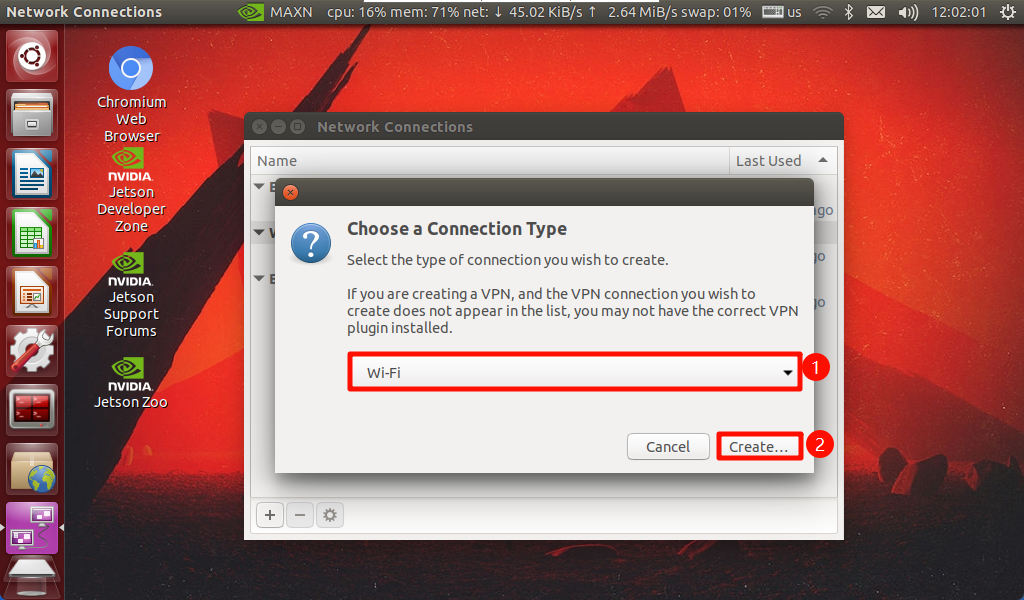The image size is (1024, 600).
Task: Collapse the first connection group triangle
Action: pos(259,187)
